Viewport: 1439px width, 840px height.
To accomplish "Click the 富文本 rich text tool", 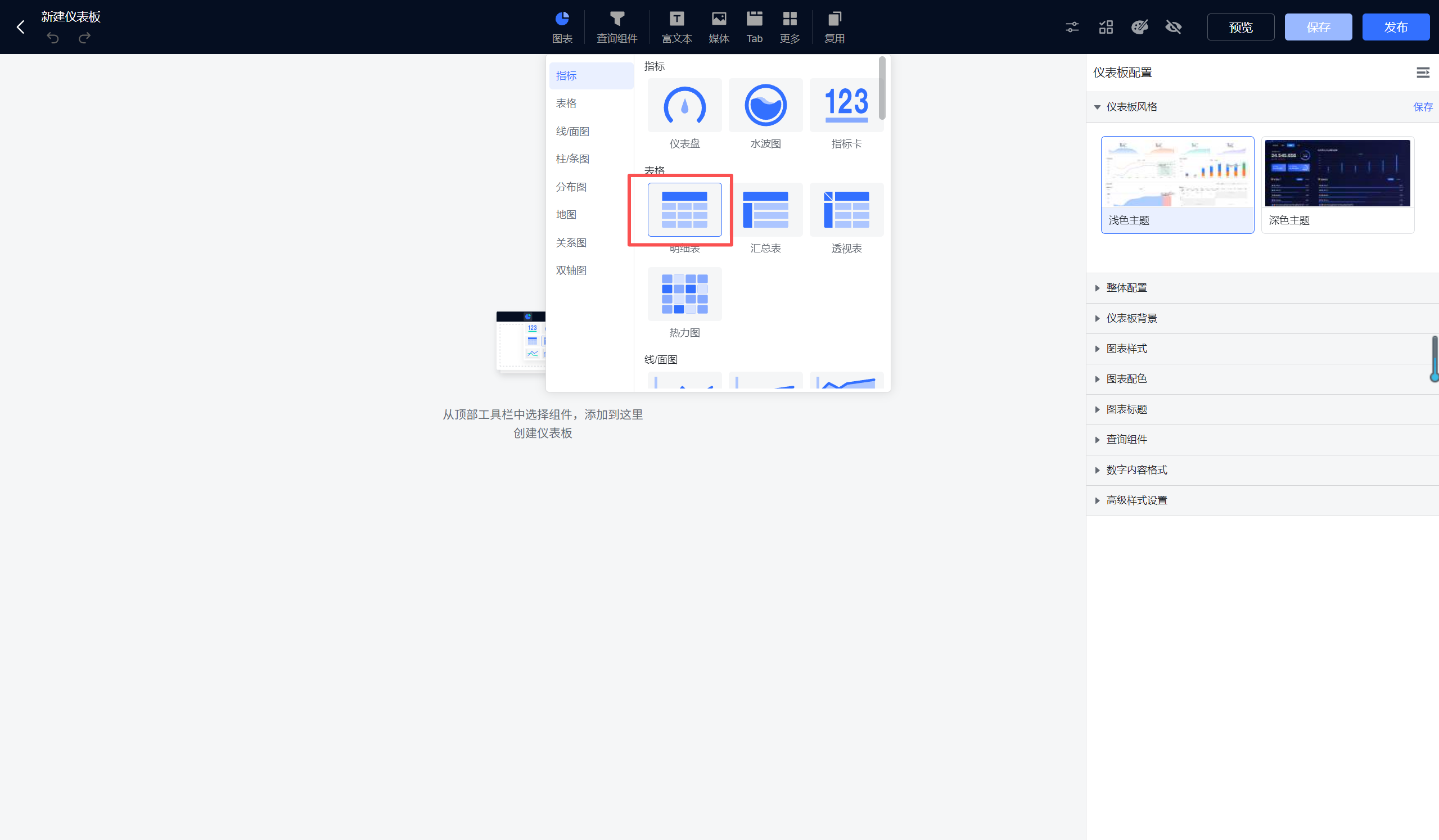I will click(676, 27).
